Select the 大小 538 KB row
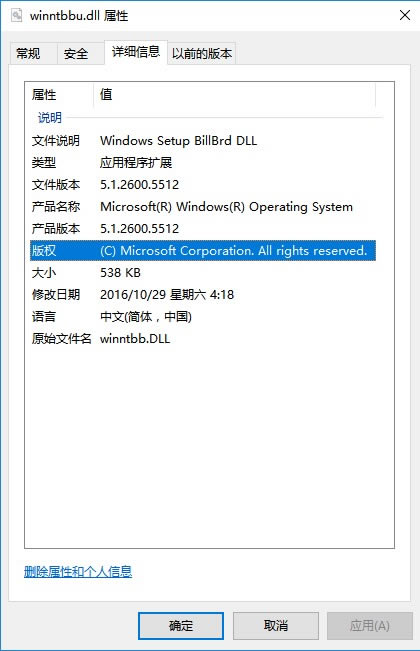Screen dimensions: 420x651 click(203, 273)
